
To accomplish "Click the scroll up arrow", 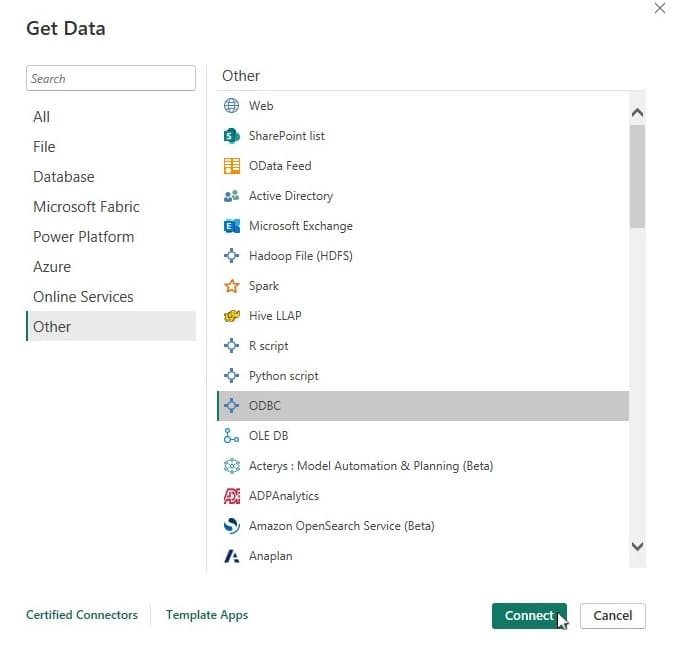I will [x=637, y=113].
